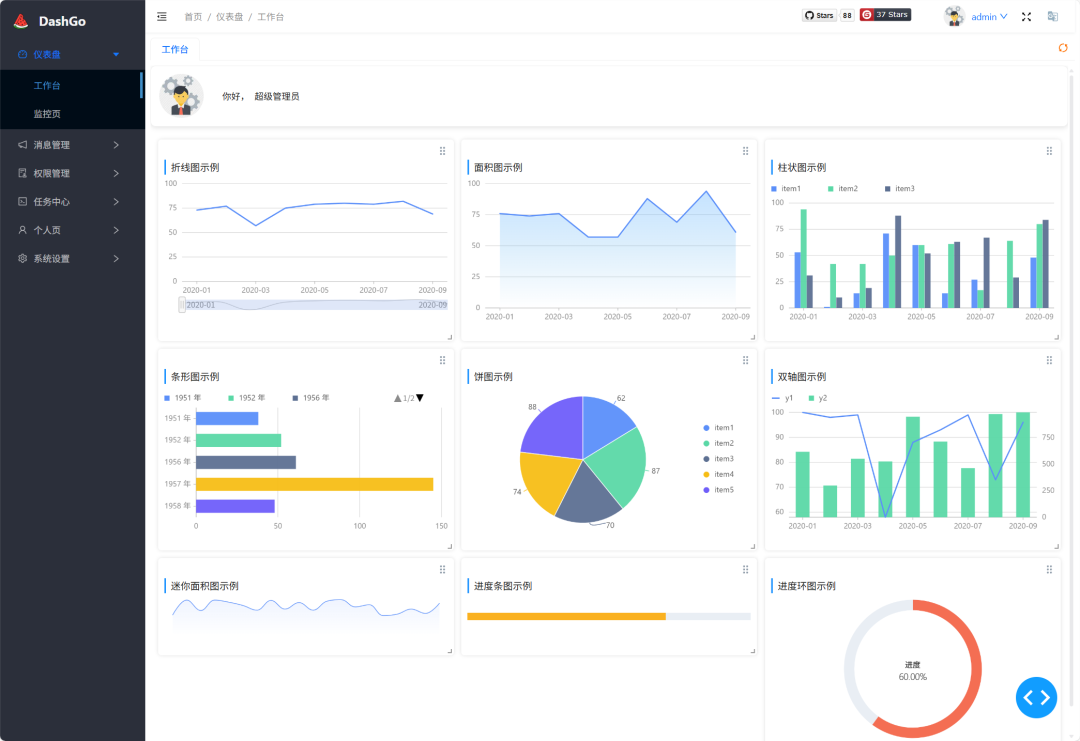Open the language translation icon
Image resolution: width=1080 pixels, height=741 pixels.
point(1052,17)
